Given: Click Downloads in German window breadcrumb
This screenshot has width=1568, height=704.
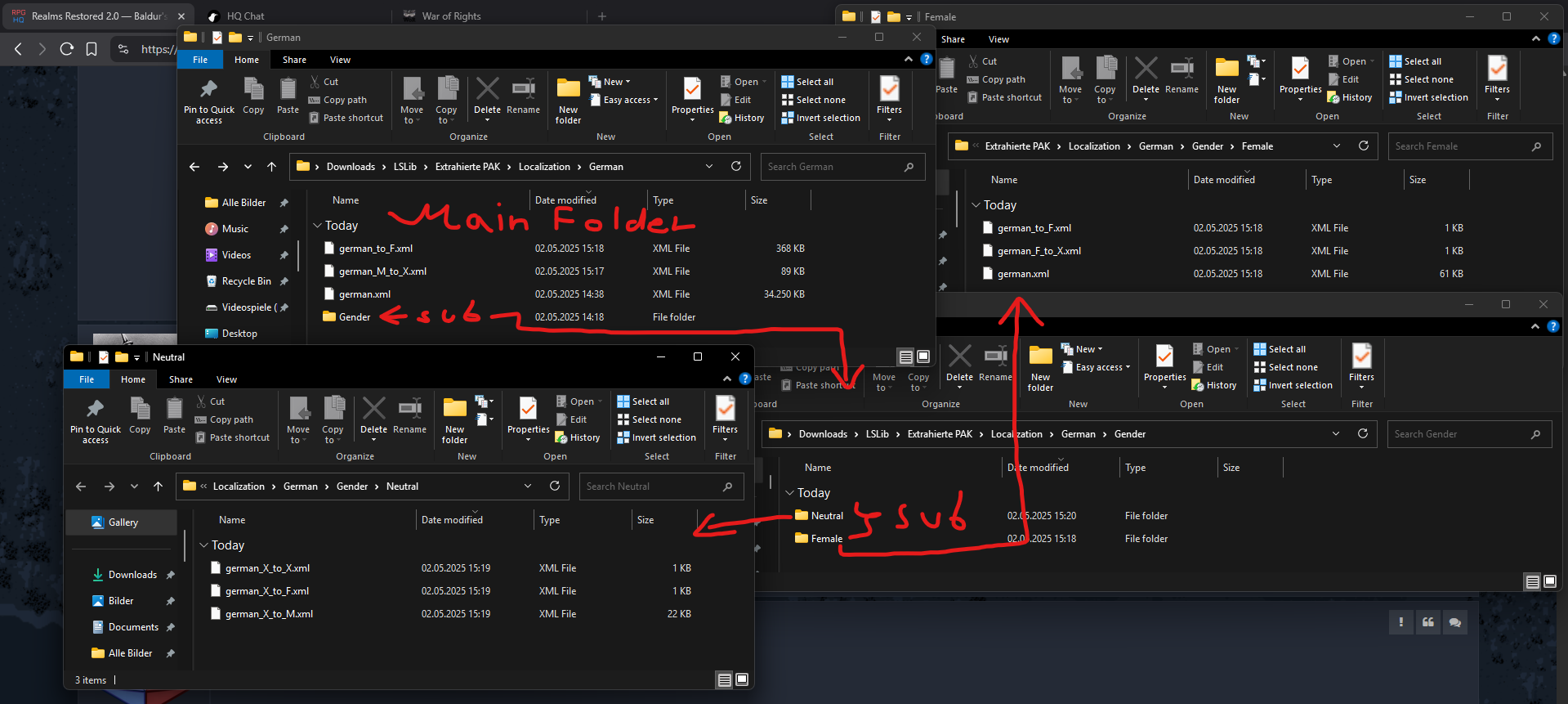Looking at the screenshot, I should [x=351, y=166].
